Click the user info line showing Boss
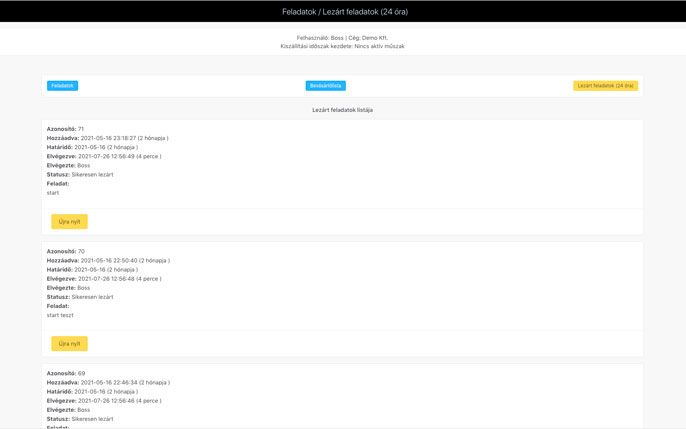The width and height of the screenshot is (686, 429). (342, 38)
